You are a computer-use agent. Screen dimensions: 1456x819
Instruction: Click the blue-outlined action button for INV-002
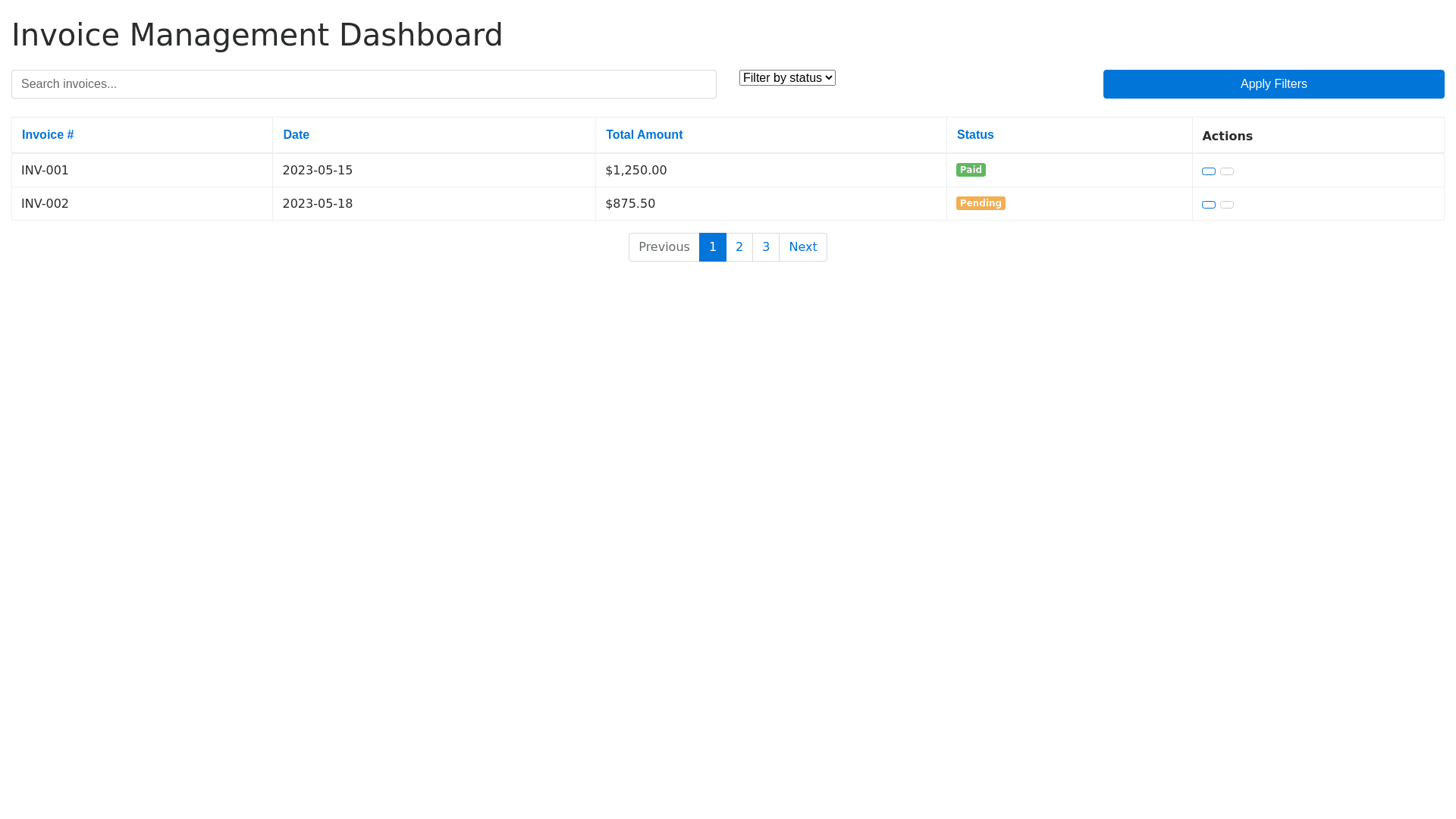pos(1208,205)
